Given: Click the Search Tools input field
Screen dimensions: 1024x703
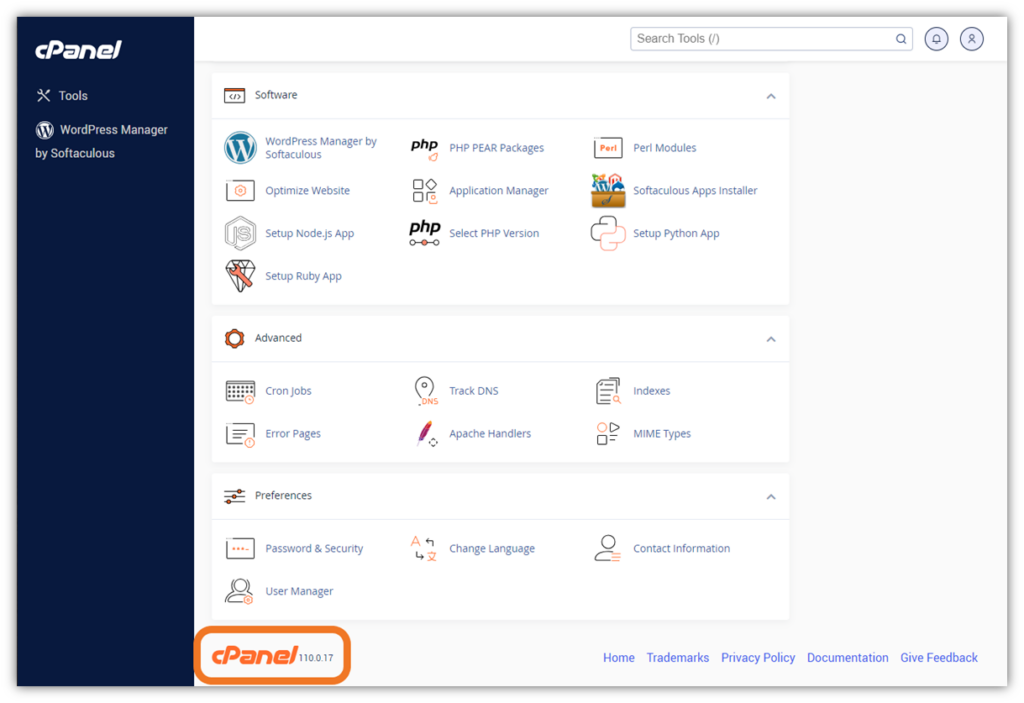Looking at the screenshot, I should pyautogui.click(x=771, y=39).
